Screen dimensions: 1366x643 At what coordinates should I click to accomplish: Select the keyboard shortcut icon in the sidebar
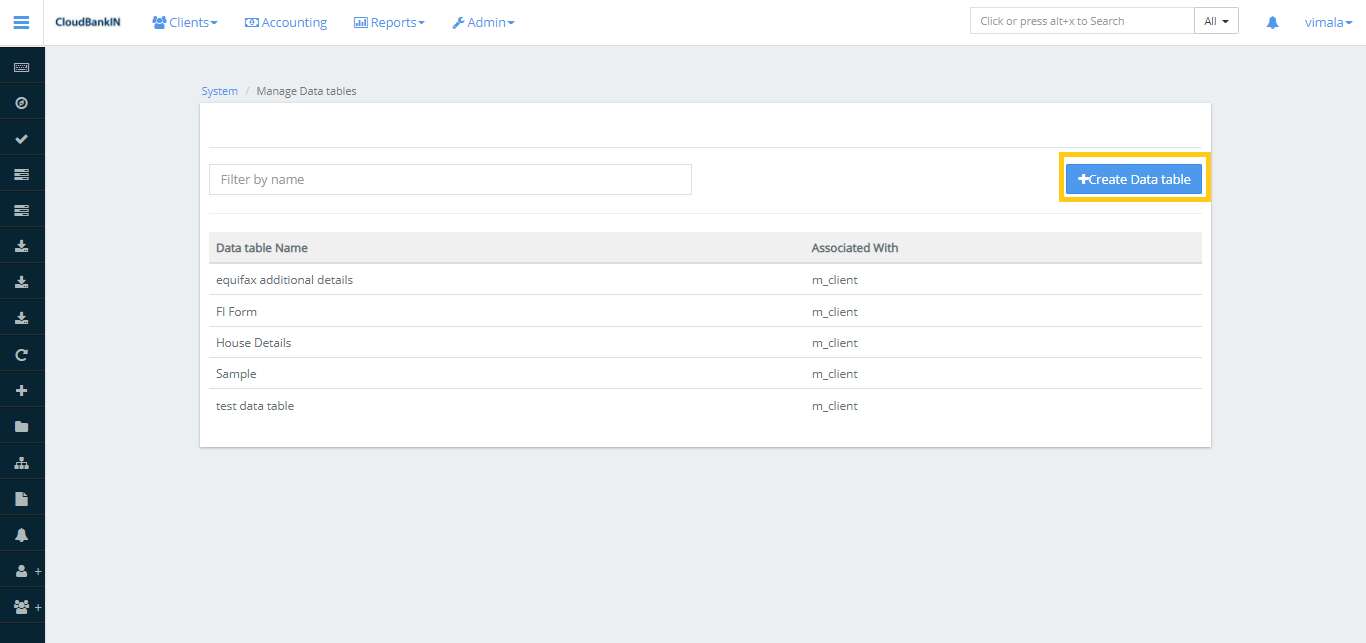22,66
